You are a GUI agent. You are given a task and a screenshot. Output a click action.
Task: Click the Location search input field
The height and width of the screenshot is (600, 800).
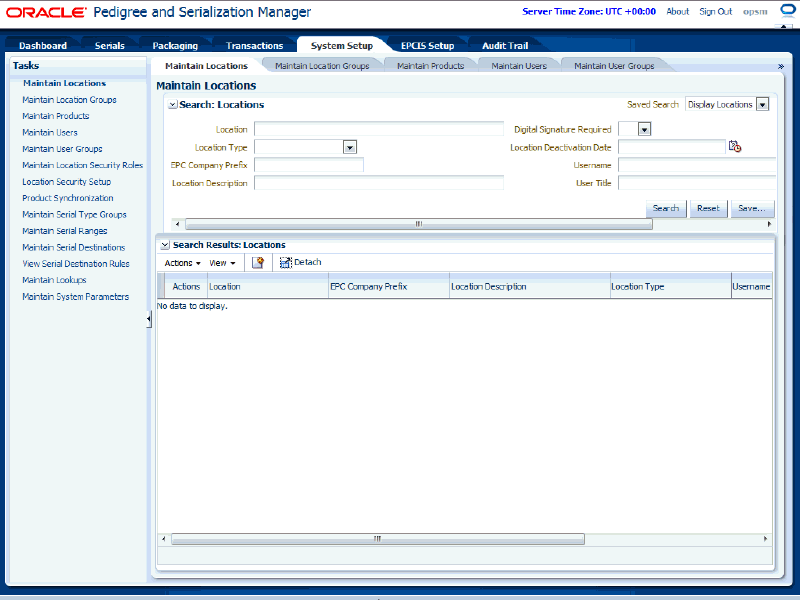pos(379,129)
